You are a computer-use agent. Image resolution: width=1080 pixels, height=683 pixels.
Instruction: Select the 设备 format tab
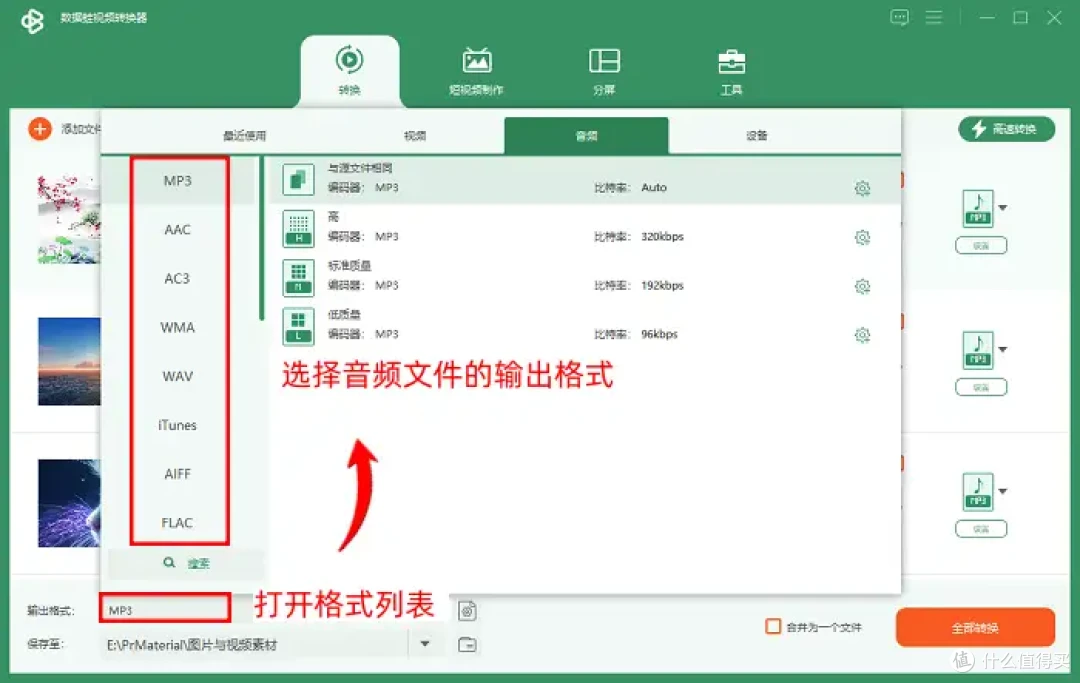(756, 136)
